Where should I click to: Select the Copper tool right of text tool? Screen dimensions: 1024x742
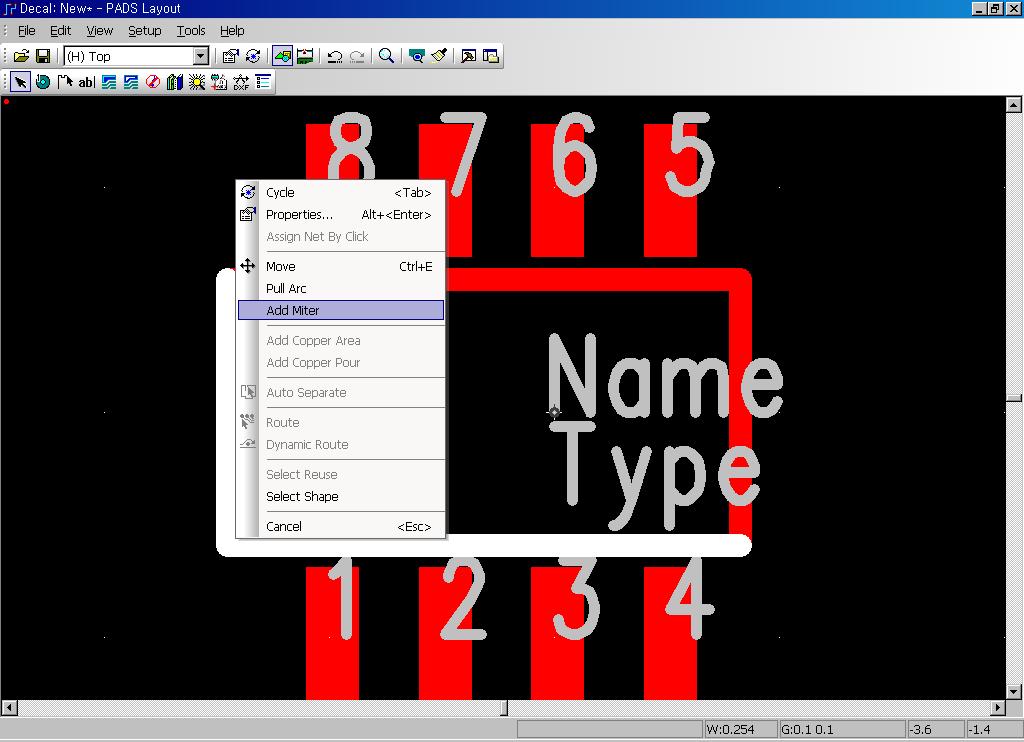click(109, 82)
